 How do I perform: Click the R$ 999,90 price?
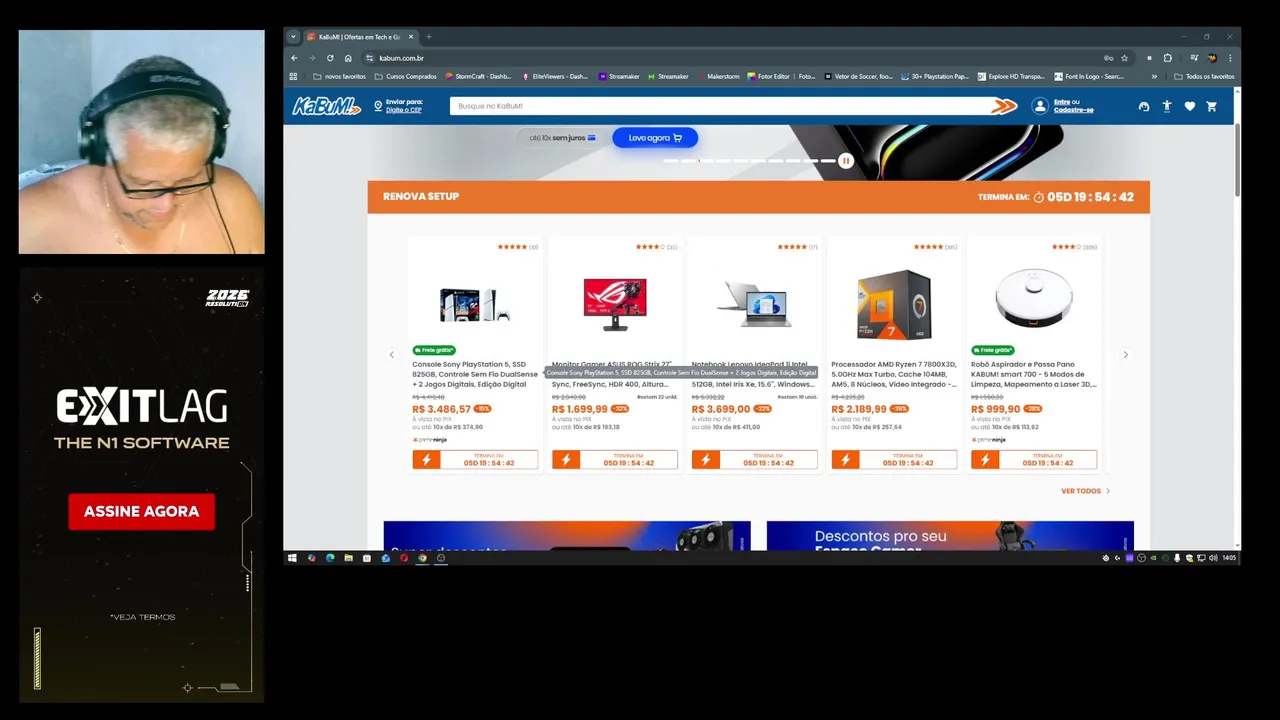click(x=995, y=409)
